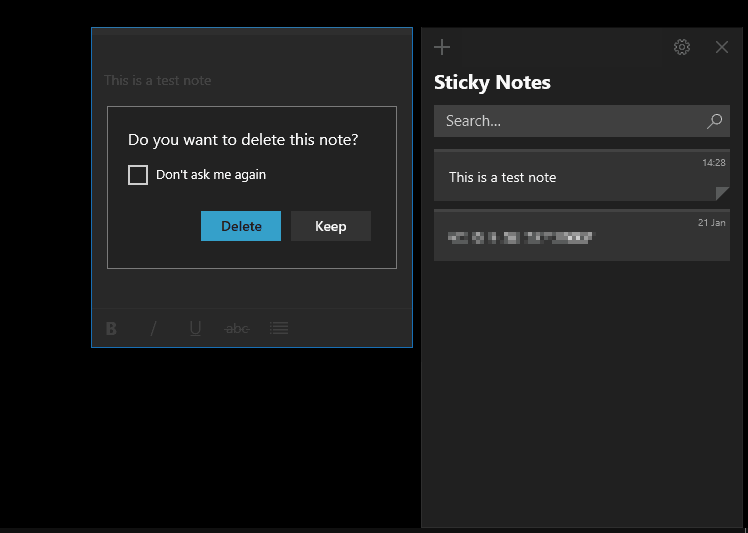Open the 'This is a test note' card in list
748x533 pixels.
[x=582, y=175]
